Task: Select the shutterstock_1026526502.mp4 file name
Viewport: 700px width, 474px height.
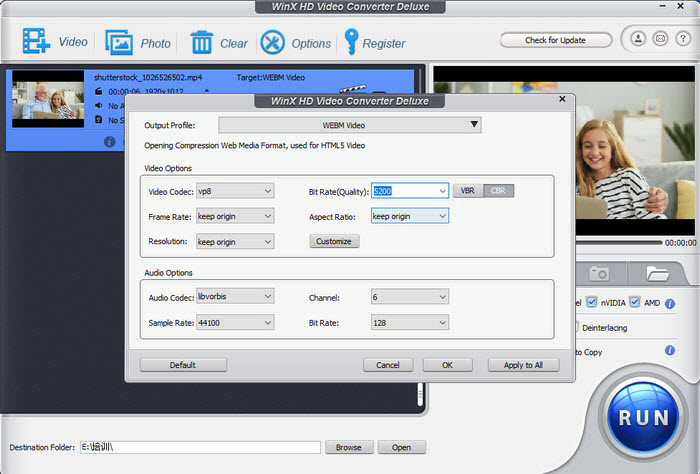Action: (148, 77)
